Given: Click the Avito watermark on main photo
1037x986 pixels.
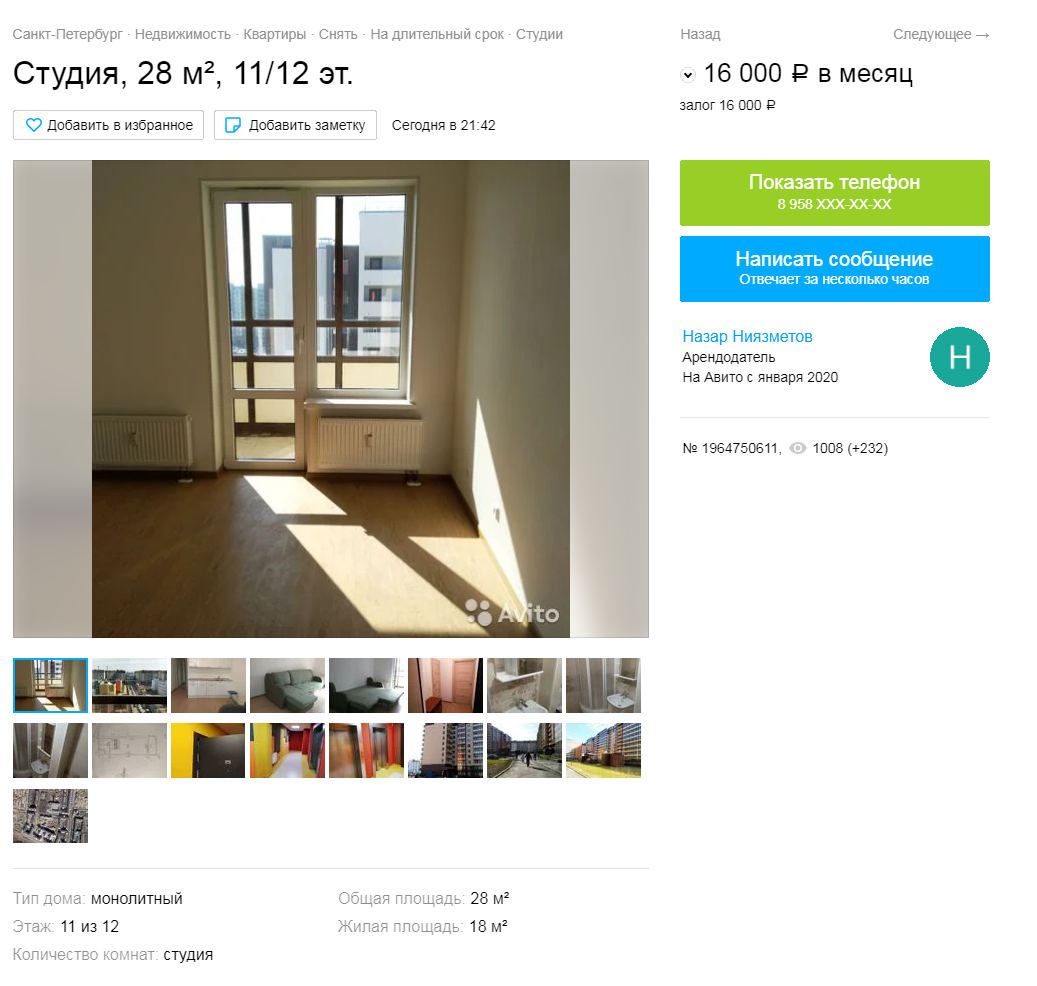Looking at the screenshot, I should coord(513,612).
